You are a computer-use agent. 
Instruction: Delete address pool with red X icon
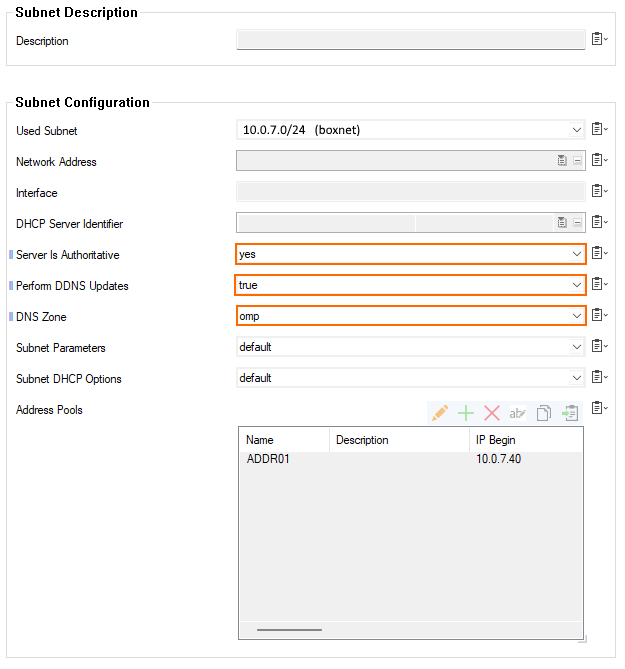(x=492, y=413)
